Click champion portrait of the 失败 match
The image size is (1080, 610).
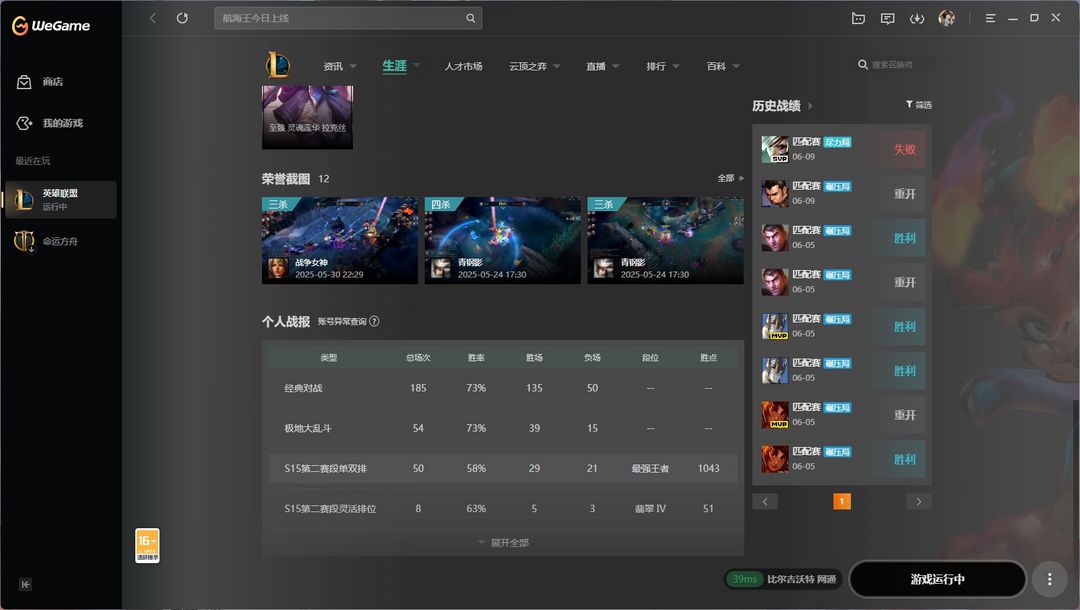click(x=775, y=149)
